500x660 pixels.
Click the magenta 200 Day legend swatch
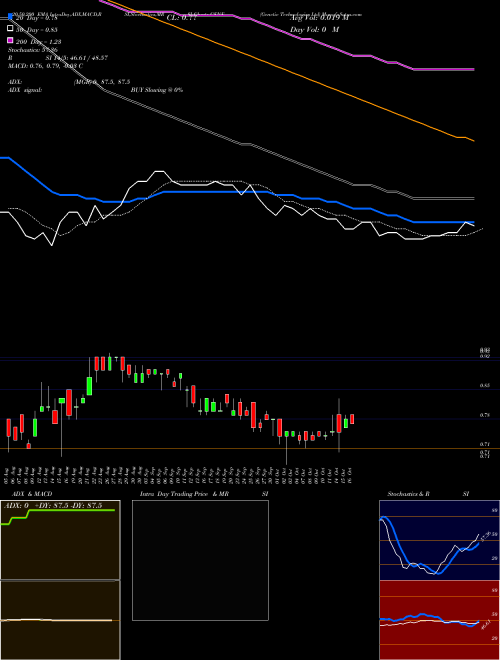11,40
